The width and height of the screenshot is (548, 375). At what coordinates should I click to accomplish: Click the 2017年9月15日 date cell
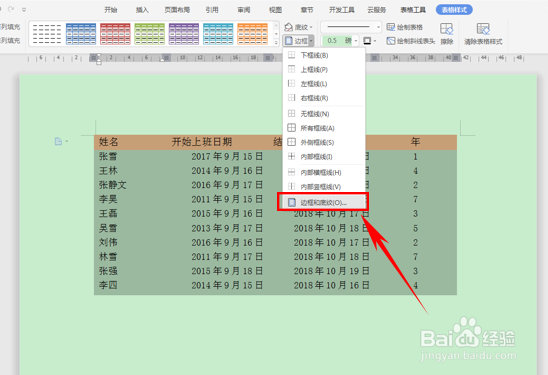[x=227, y=156]
